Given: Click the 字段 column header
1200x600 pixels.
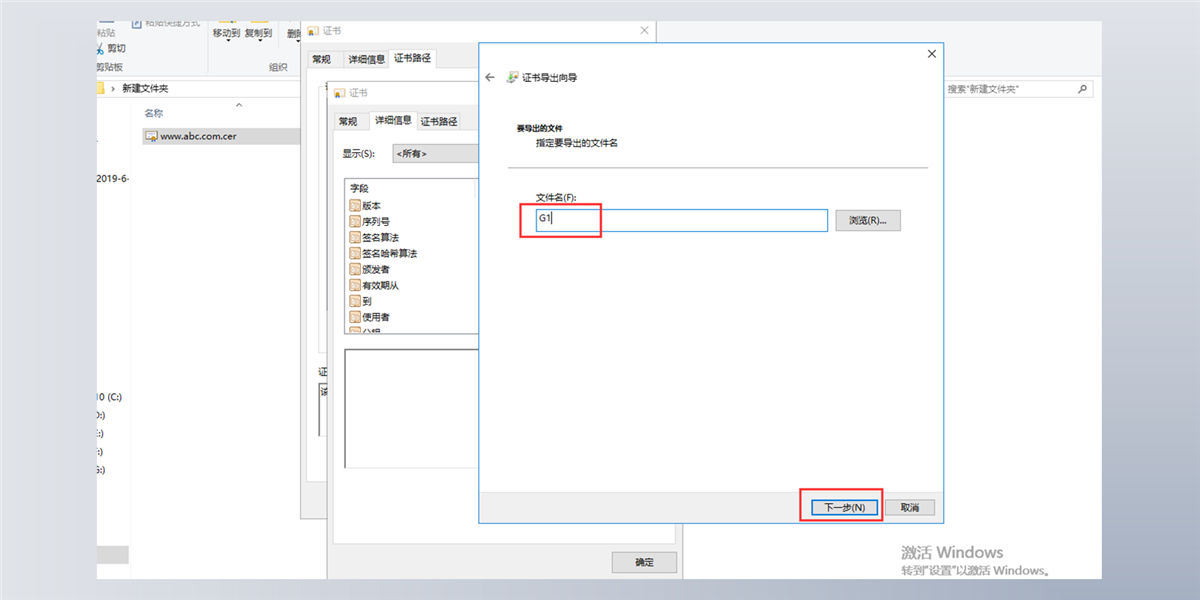Looking at the screenshot, I should 411,188.
